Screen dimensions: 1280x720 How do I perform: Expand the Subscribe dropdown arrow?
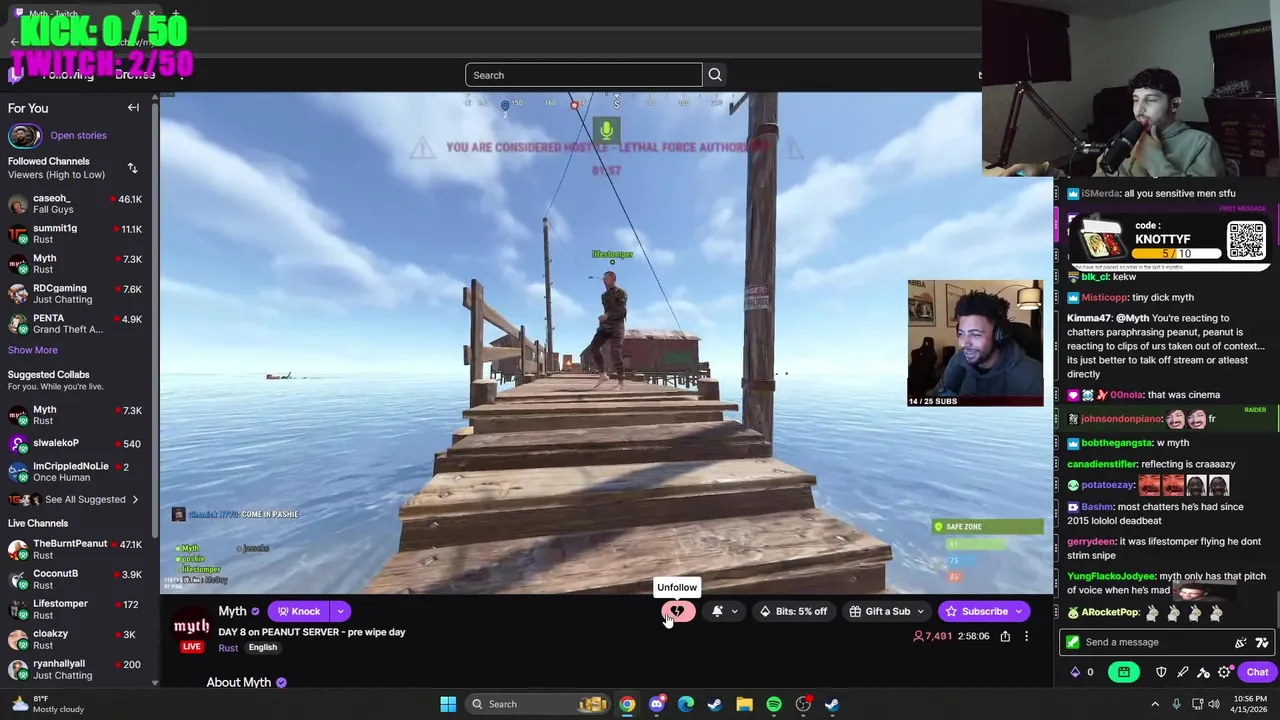coord(1019,611)
